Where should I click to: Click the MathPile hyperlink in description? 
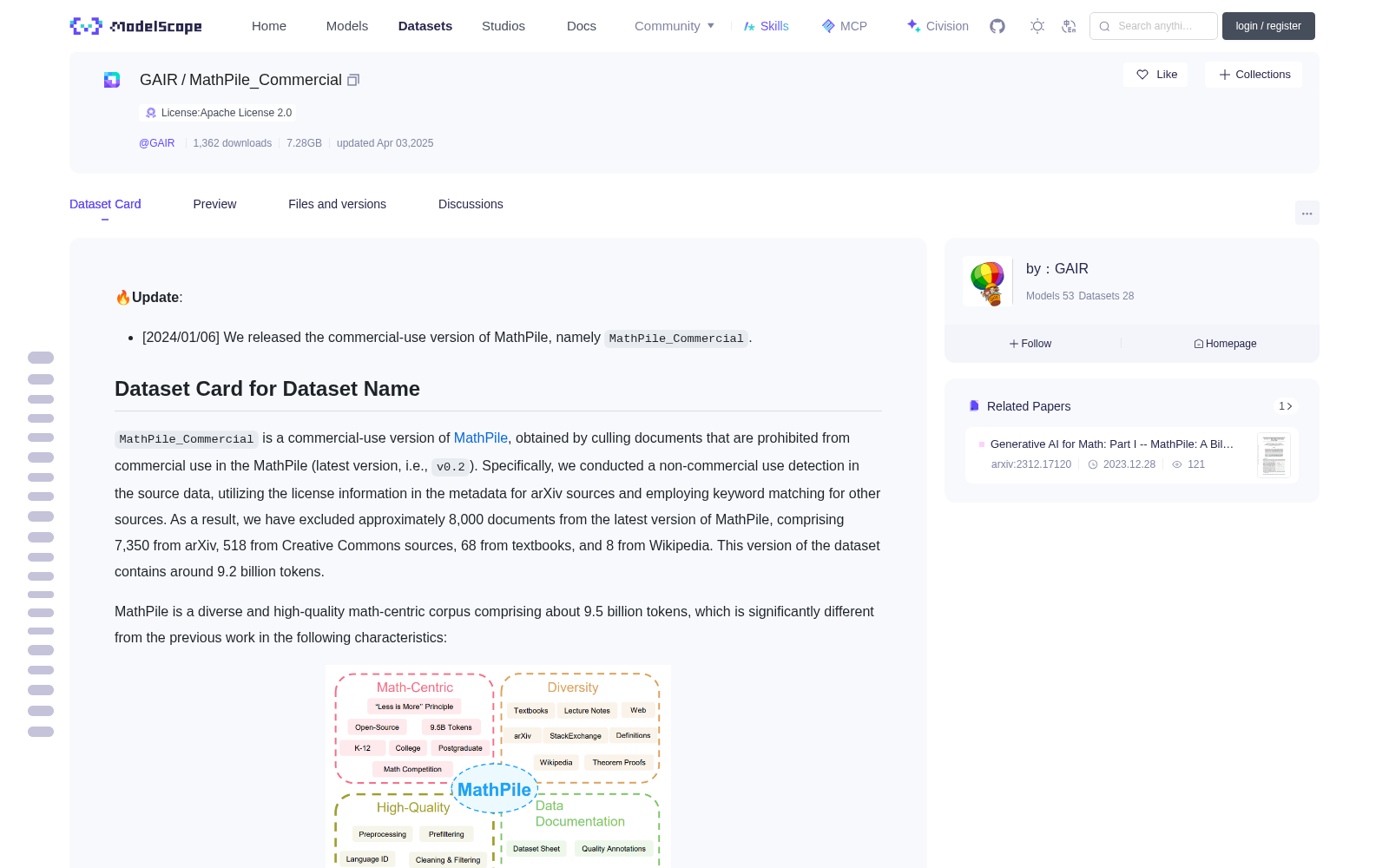click(481, 438)
